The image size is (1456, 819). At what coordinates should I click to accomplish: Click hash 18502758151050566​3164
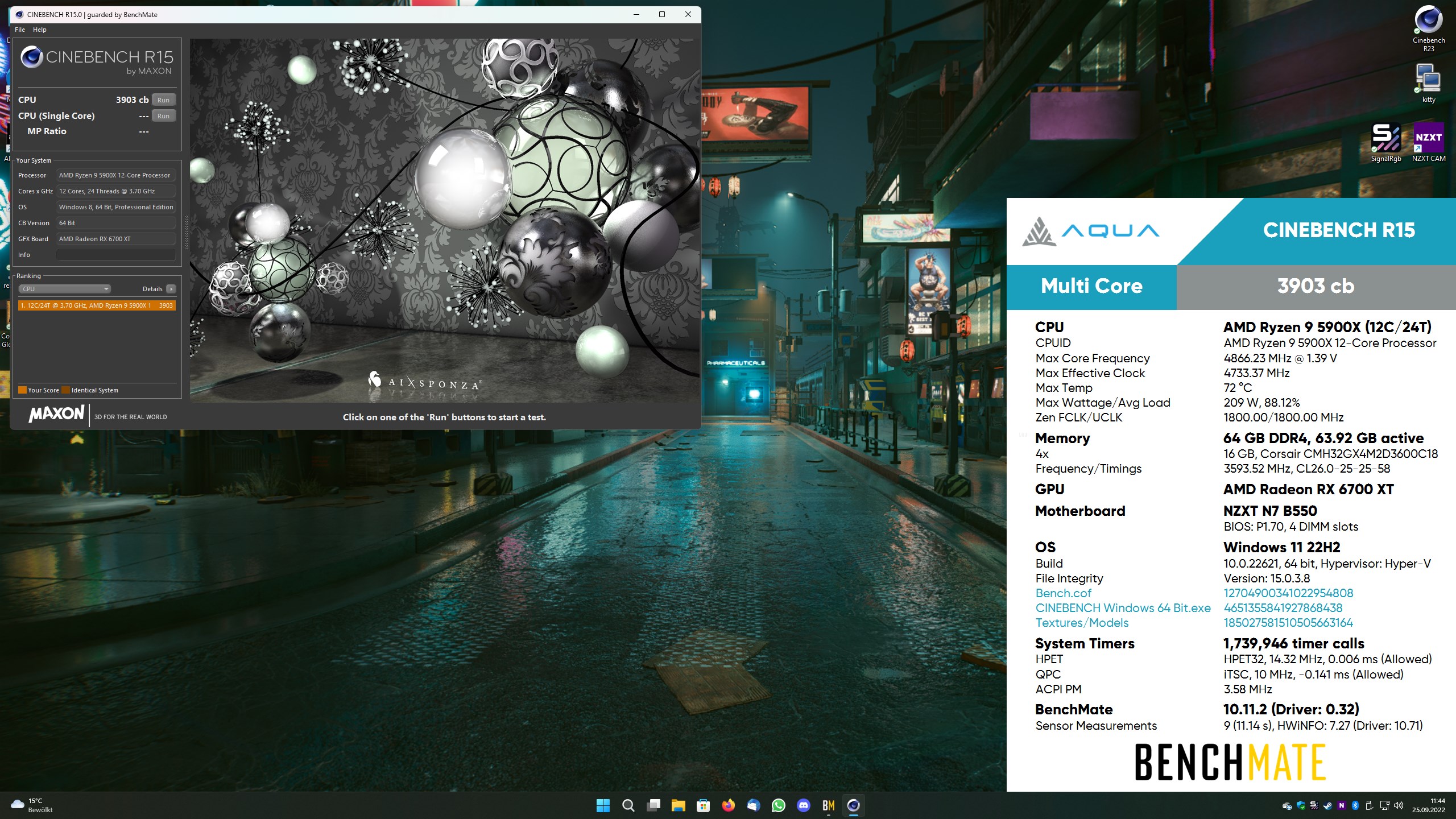pos(1288,623)
